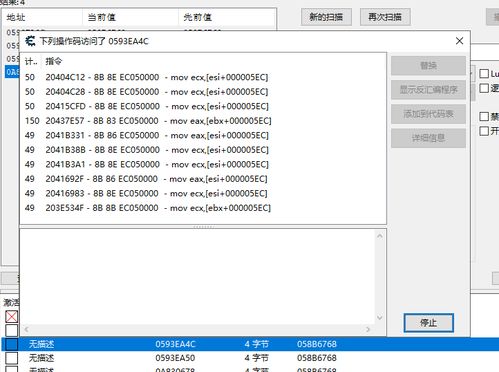The width and height of the screenshot is (499, 372).
Task: Click the scroll down arrow in details pane
Action: coord(380,318)
